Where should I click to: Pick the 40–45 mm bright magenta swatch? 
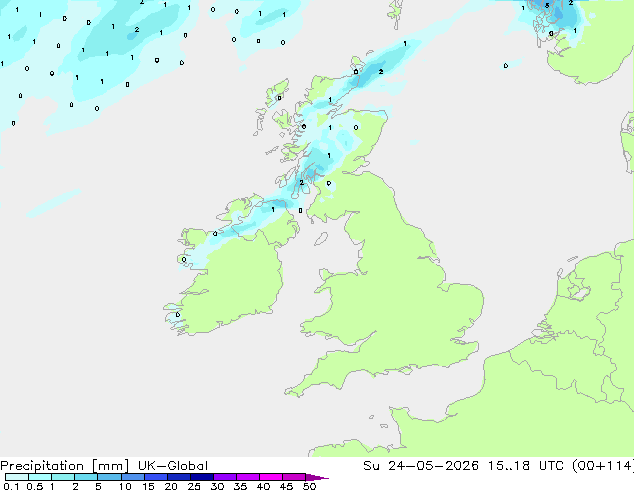[x=270, y=477]
